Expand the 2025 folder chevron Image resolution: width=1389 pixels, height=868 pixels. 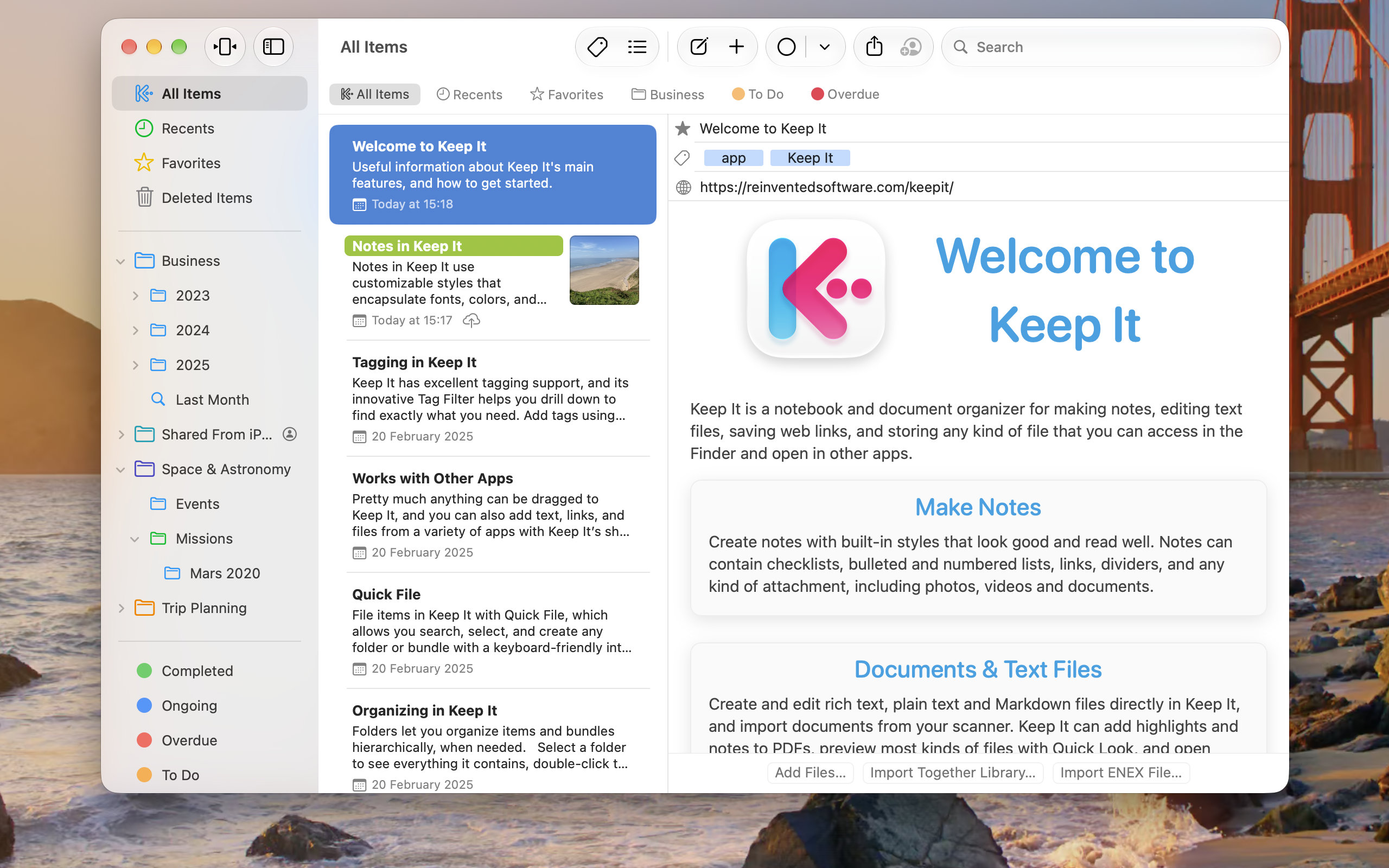[136, 365]
